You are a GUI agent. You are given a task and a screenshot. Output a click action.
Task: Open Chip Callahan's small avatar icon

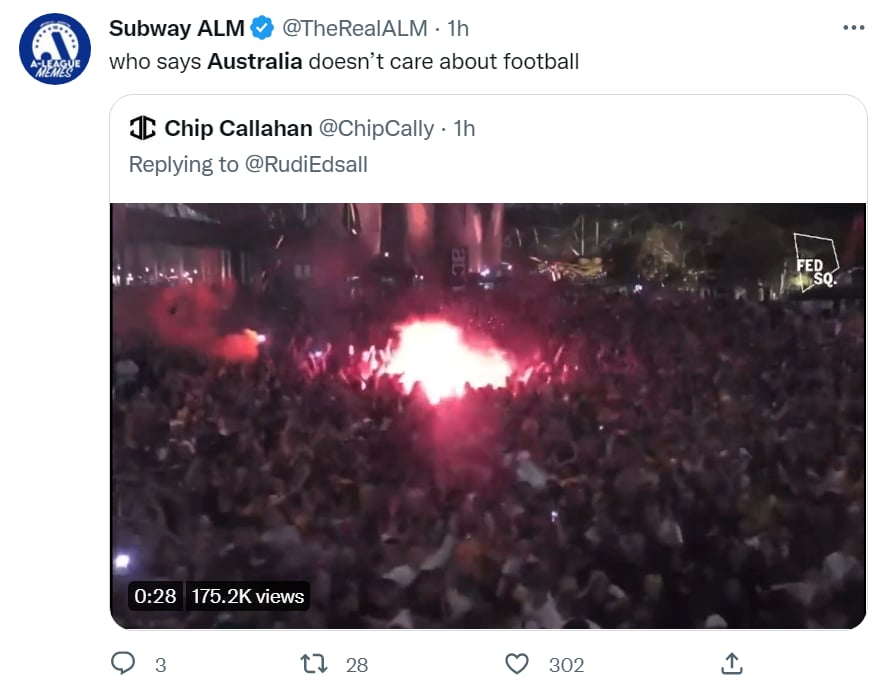point(143,127)
